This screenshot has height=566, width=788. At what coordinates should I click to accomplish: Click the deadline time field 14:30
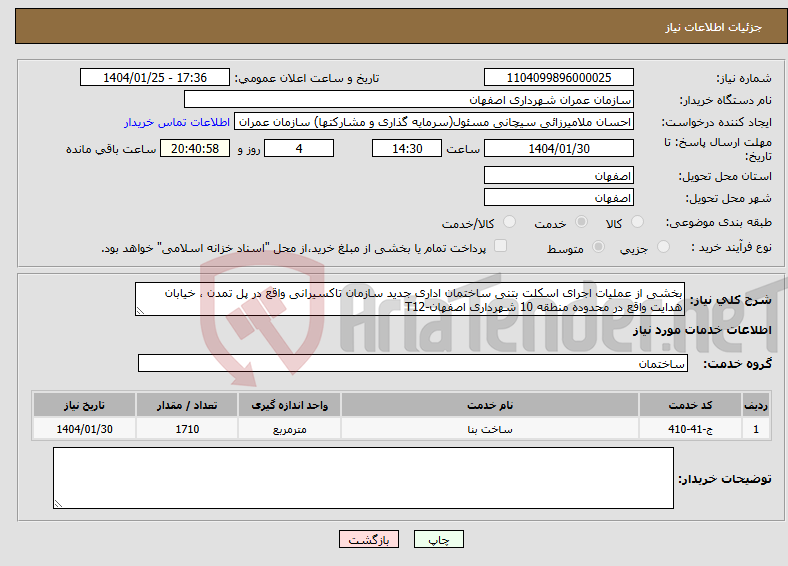pyautogui.click(x=407, y=148)
